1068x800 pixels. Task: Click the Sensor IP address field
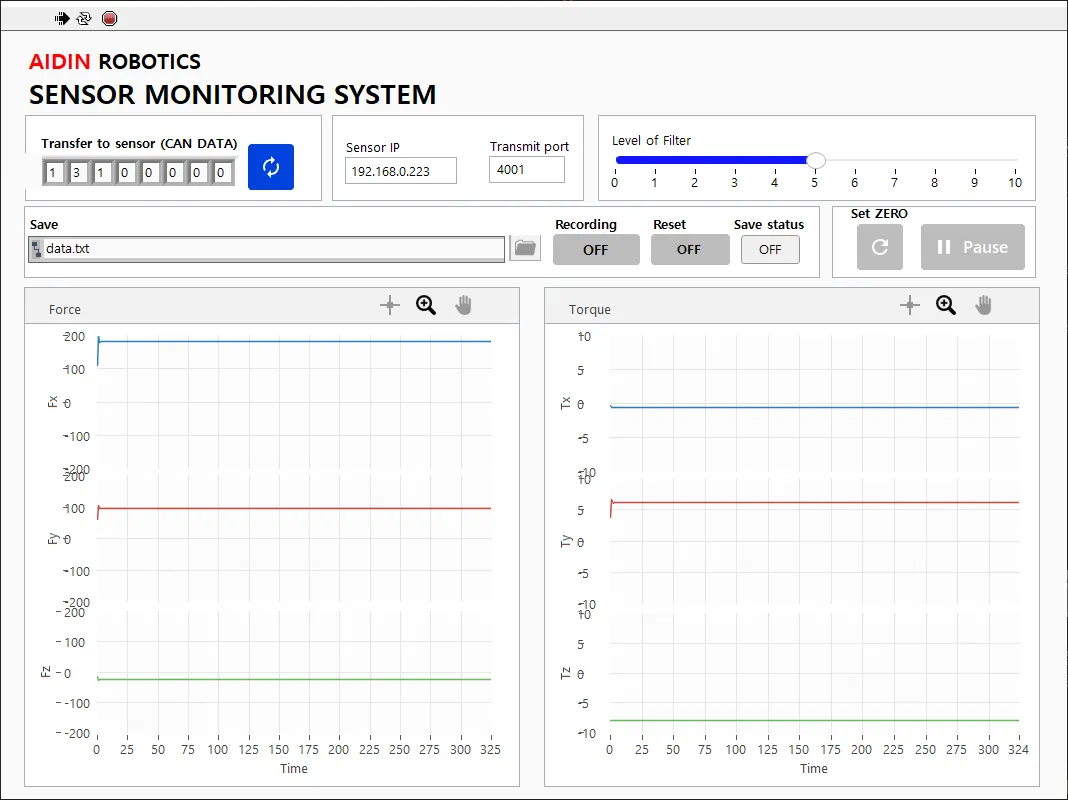[401, 171]
